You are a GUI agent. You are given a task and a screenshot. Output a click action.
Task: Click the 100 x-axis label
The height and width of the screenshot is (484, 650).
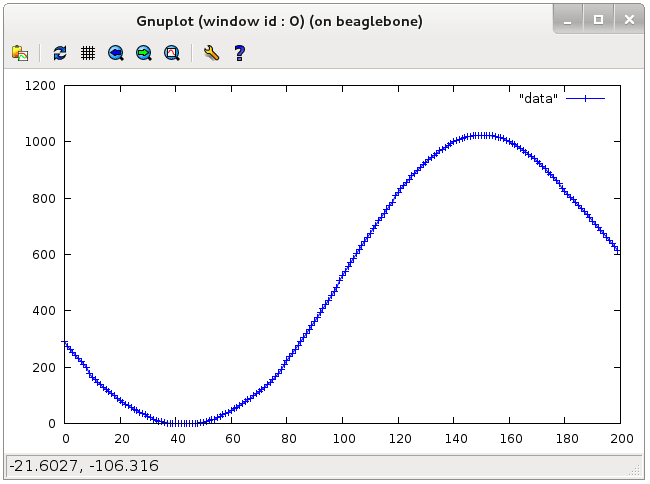[x=344, y=438]
